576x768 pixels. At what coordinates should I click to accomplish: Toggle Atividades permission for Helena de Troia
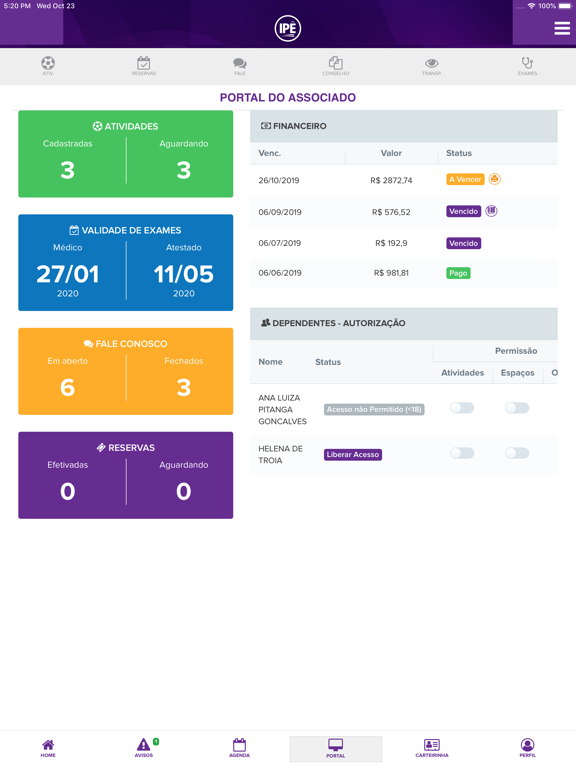[462, 453]
